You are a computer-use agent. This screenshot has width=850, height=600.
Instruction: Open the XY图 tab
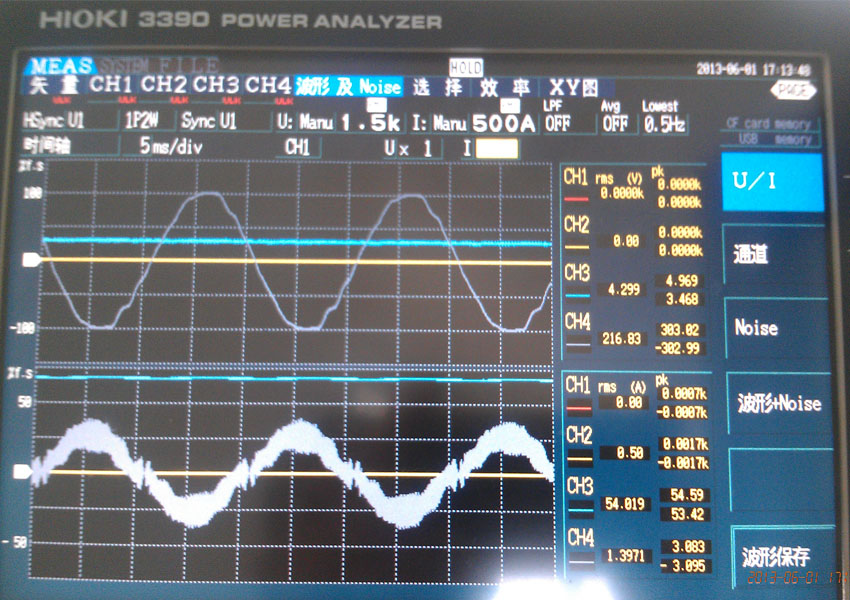[574, 88]
